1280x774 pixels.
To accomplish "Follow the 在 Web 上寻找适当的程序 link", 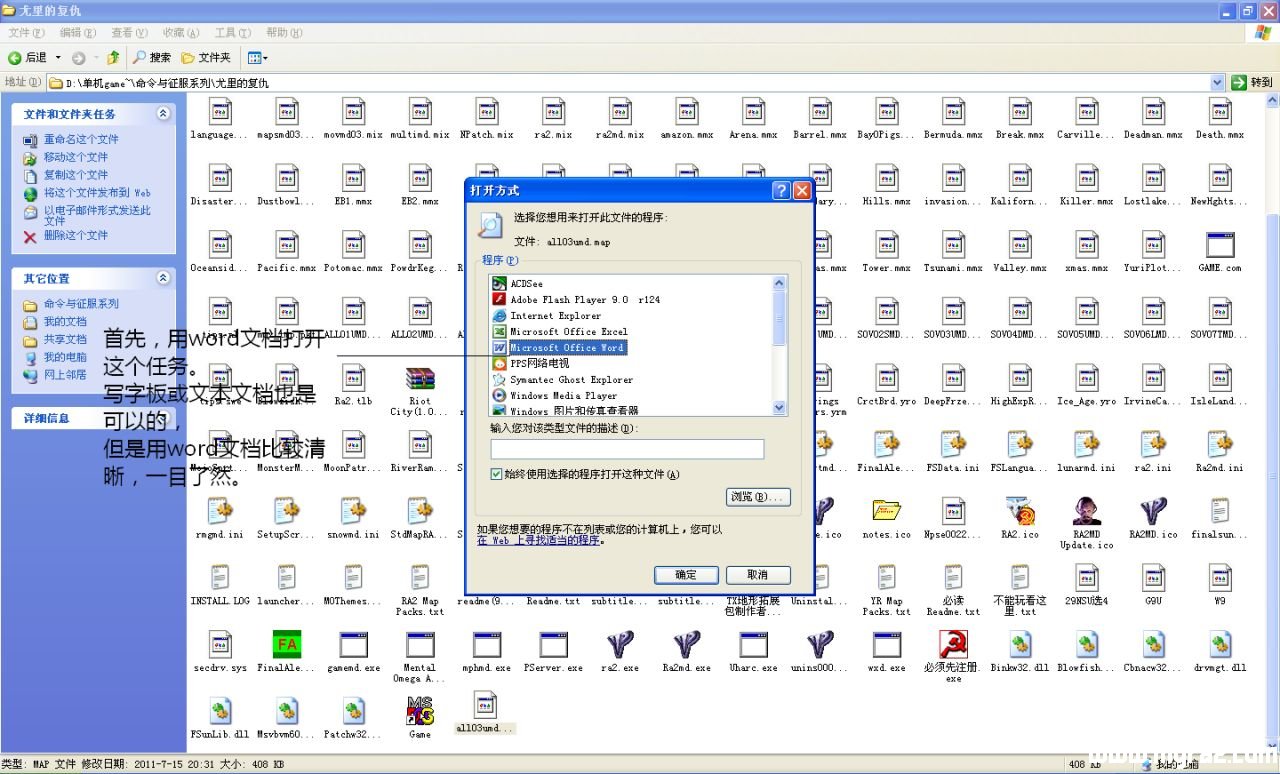I will click(538, 540).
